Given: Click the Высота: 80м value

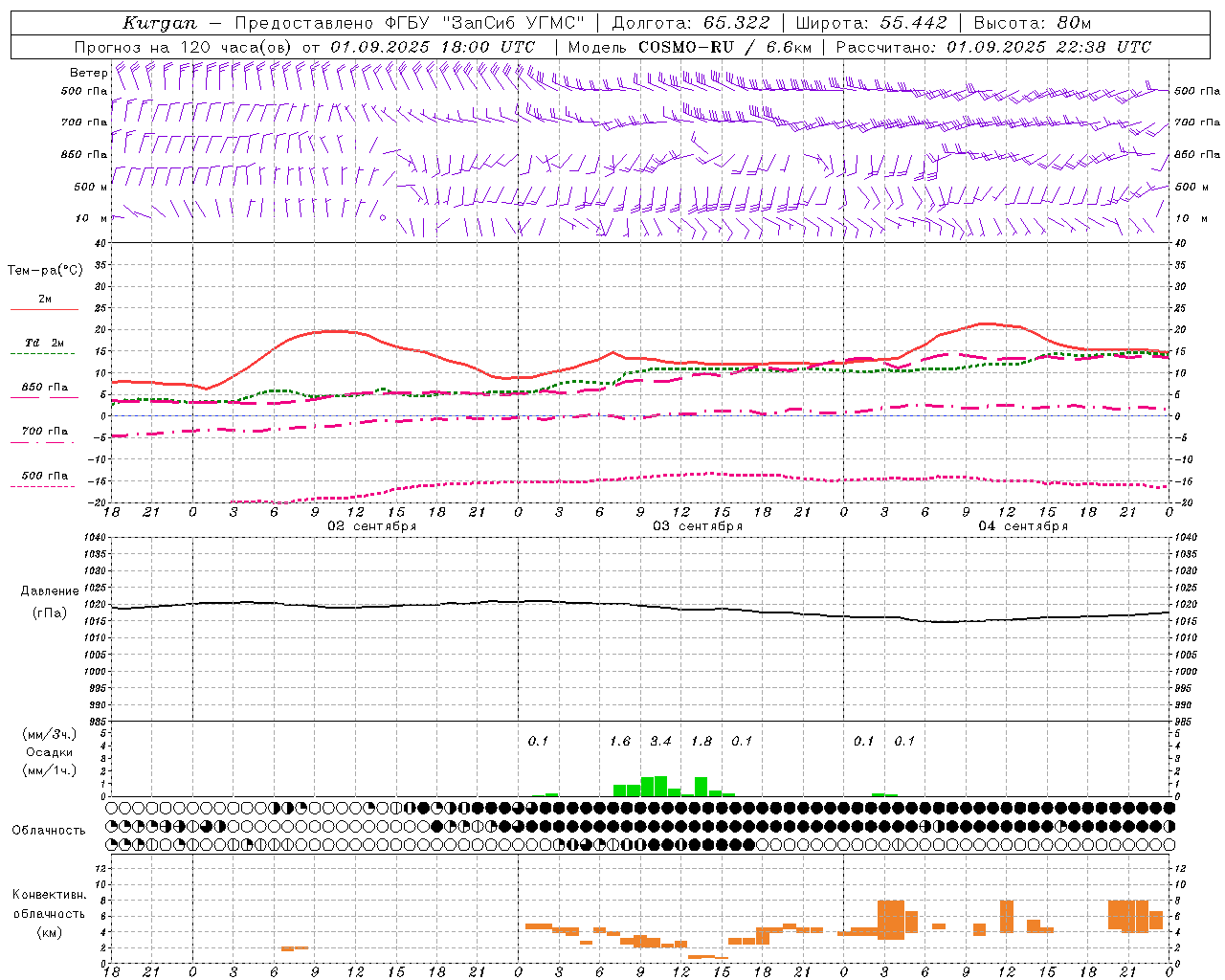Looking at the screenshot, I should point(1032,23).
